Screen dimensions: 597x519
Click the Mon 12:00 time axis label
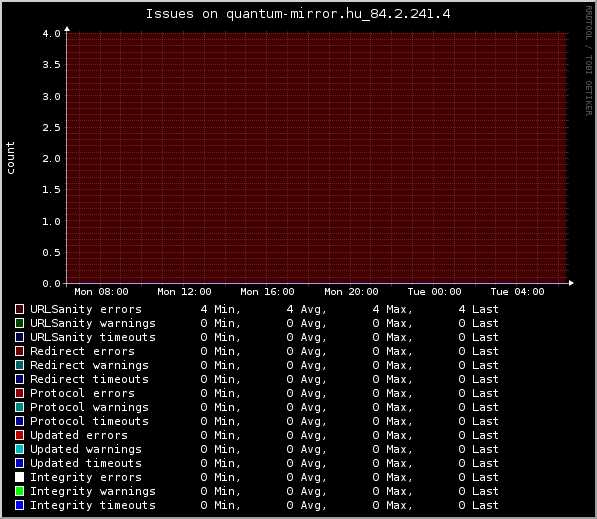click(184, 292)
